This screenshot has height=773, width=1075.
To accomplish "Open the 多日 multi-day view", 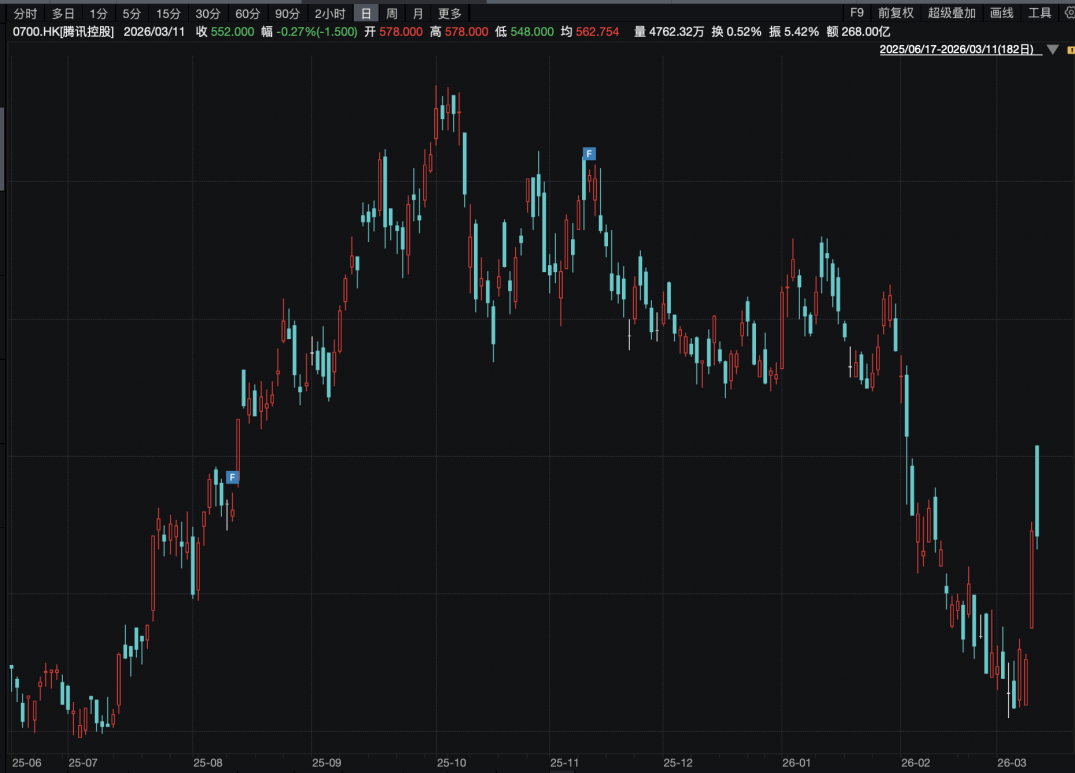I will [63, 13].
